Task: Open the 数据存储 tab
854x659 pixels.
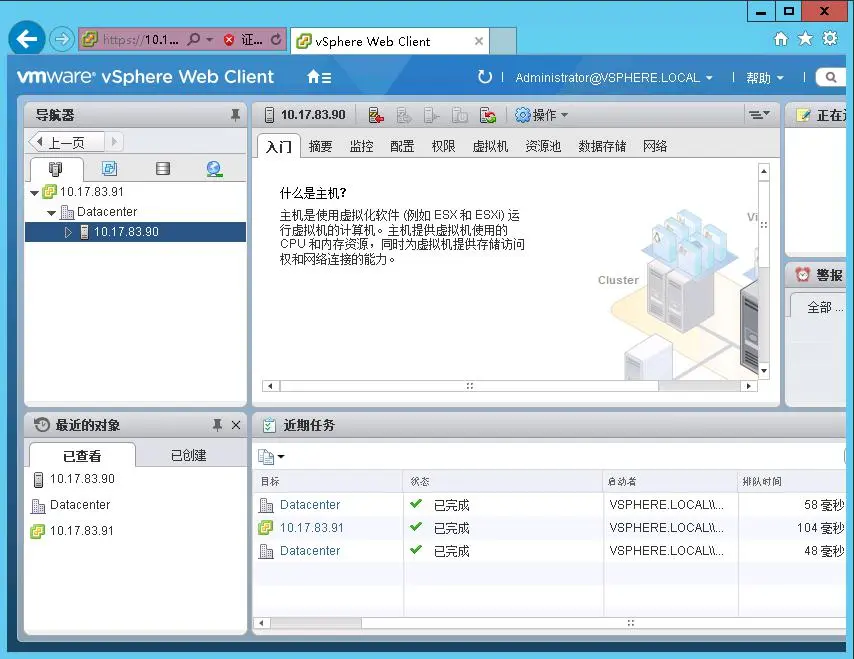Action: click(x=602, y=146)
